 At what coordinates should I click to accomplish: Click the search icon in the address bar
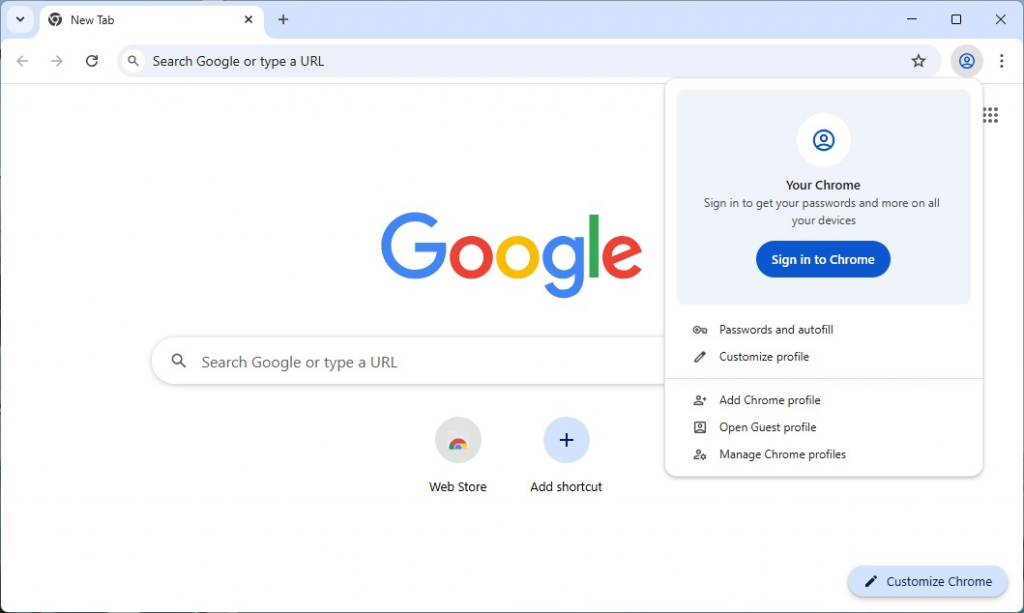pos(133,61)
